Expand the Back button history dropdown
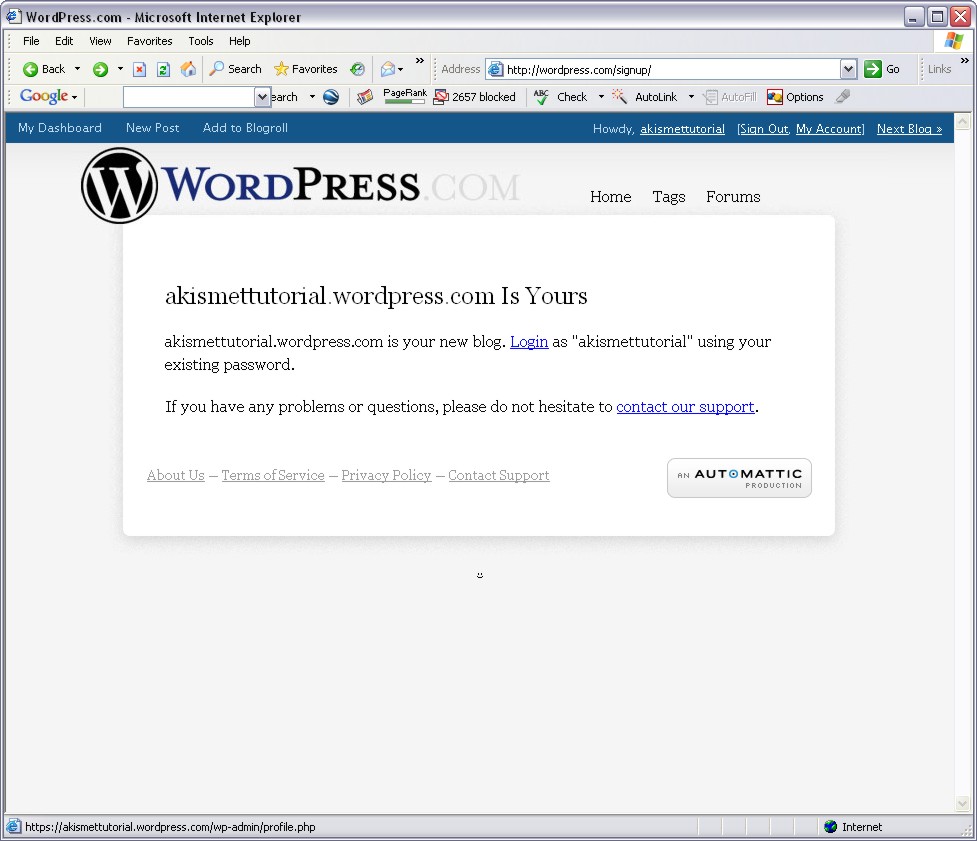 coord(77,69)
